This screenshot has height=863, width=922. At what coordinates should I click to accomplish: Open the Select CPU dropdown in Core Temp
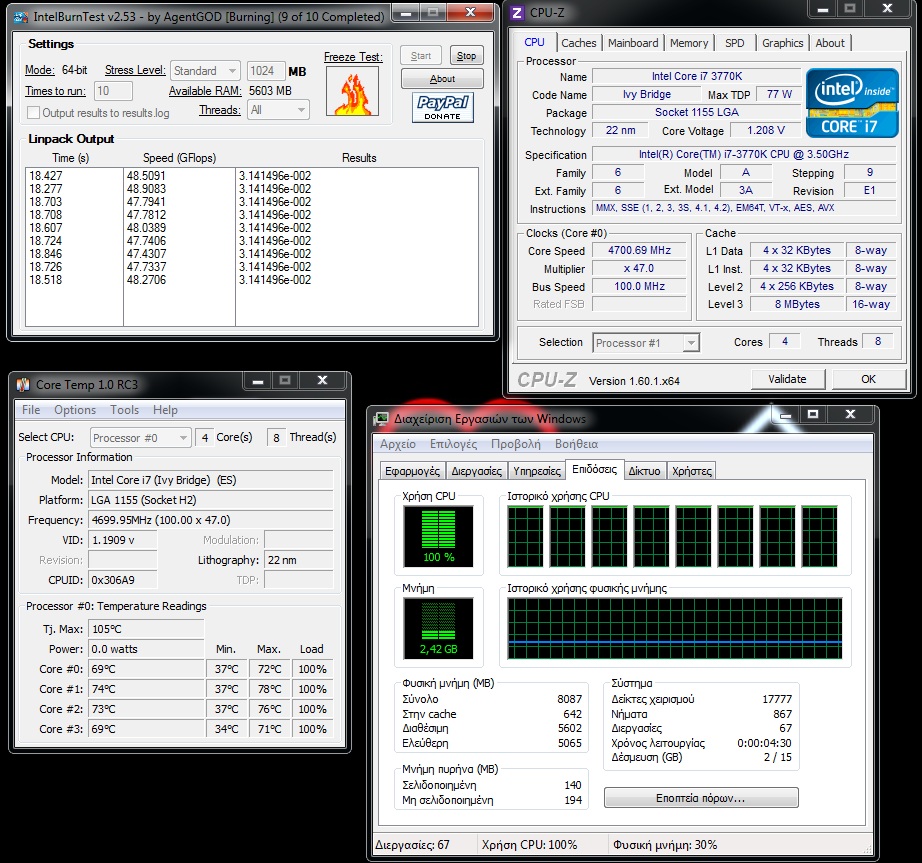tap(141, 438)
